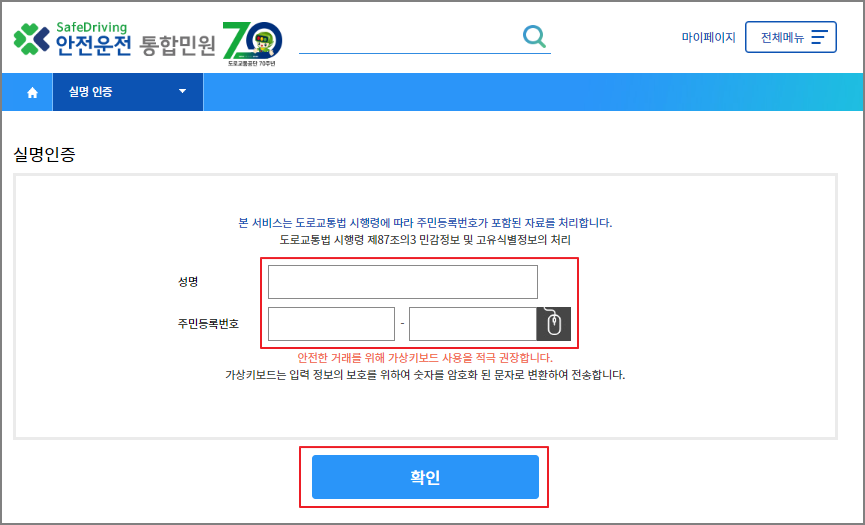
Task: Open the 마이페이지 link
Action: tap(708, 38)
